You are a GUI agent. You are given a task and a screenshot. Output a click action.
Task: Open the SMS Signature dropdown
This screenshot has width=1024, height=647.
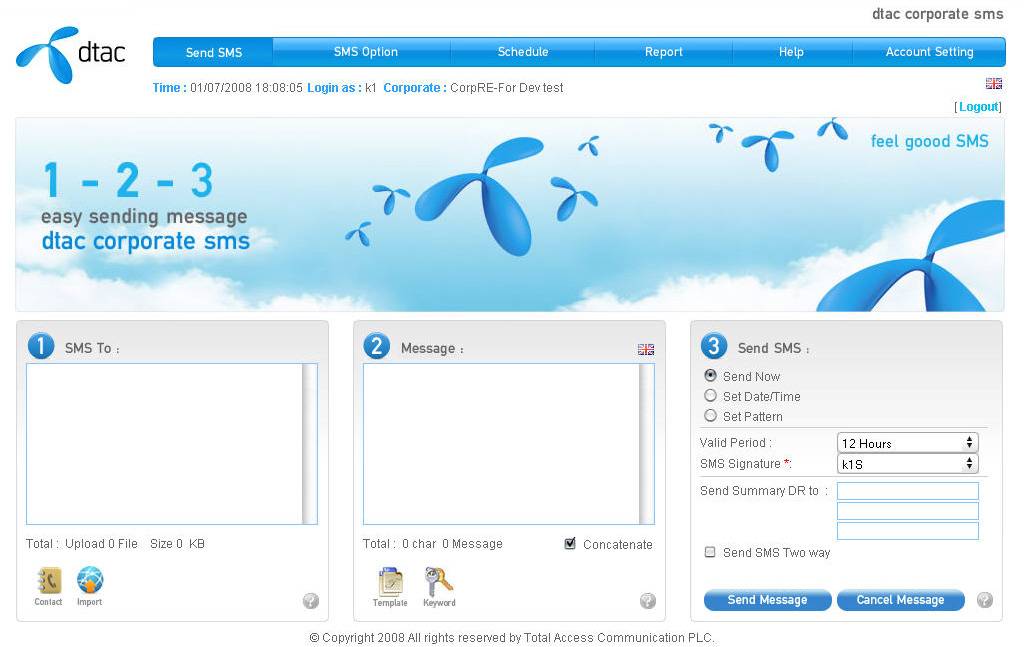(x=908, y=464)
